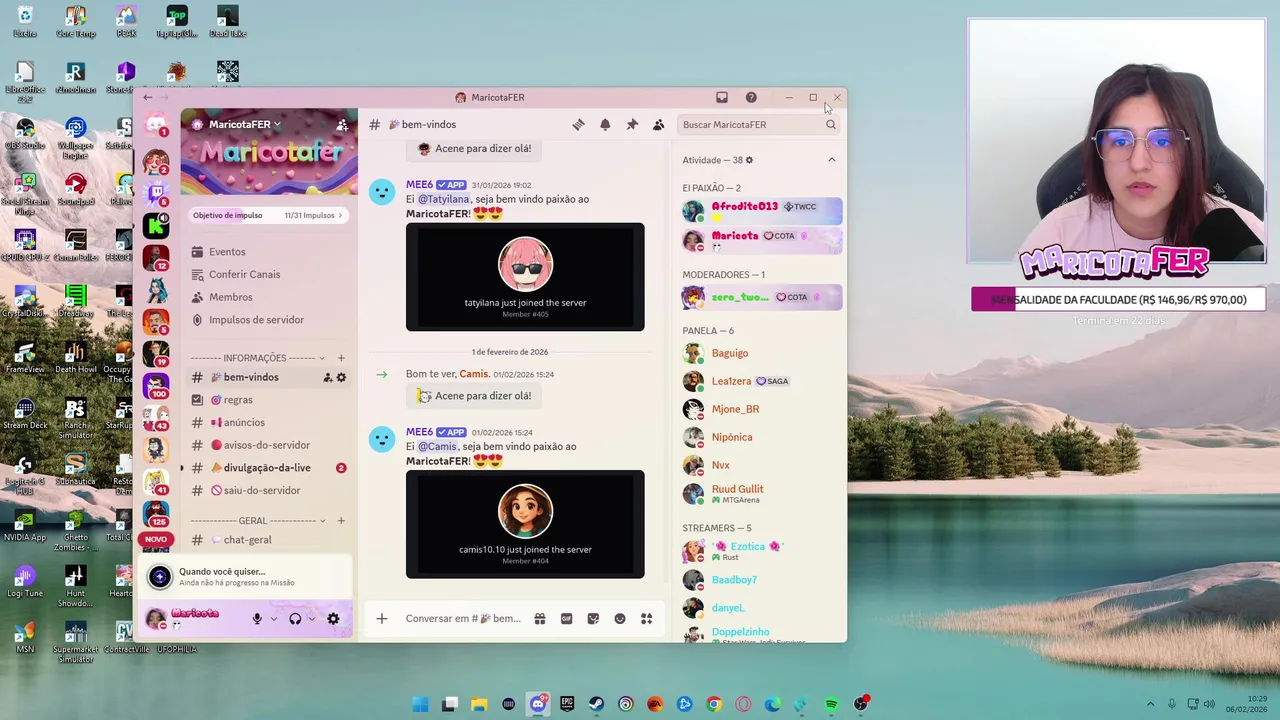Open Atividade settings gear icon
Viewport: 1280px width, 720px height.
point(749,160)
